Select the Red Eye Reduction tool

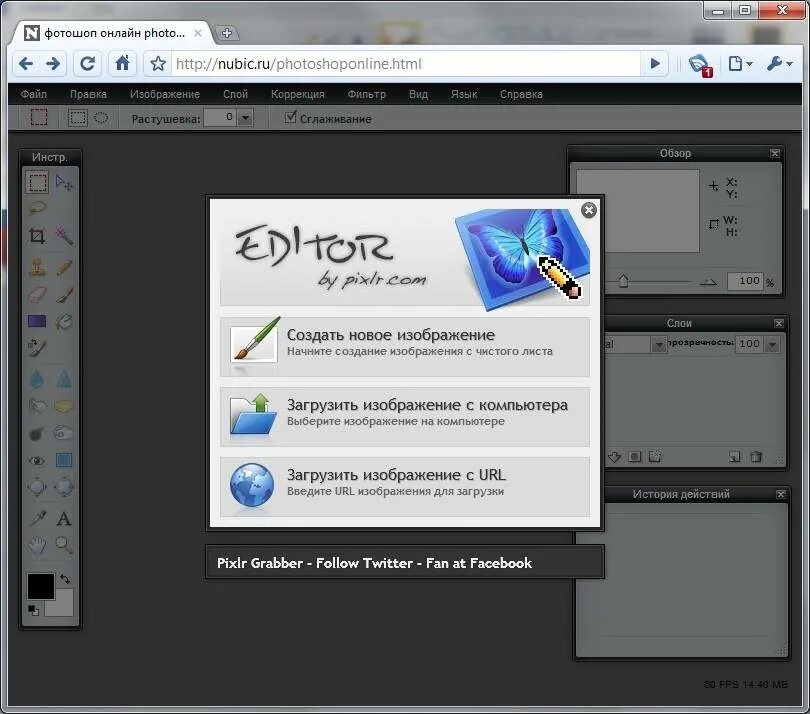pos(37,460)
